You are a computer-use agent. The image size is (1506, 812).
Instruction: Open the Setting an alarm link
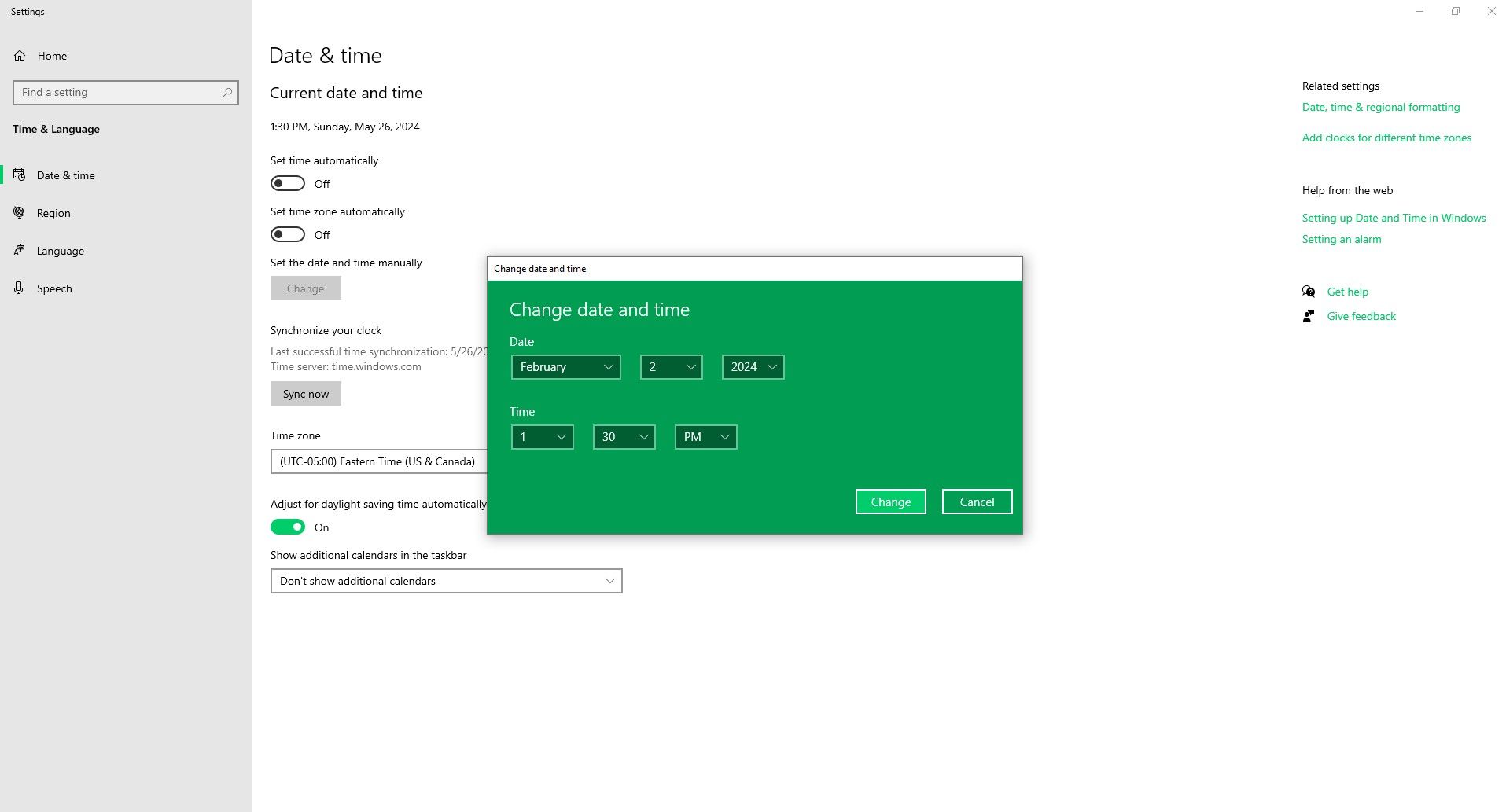[x=1342, y=239]
